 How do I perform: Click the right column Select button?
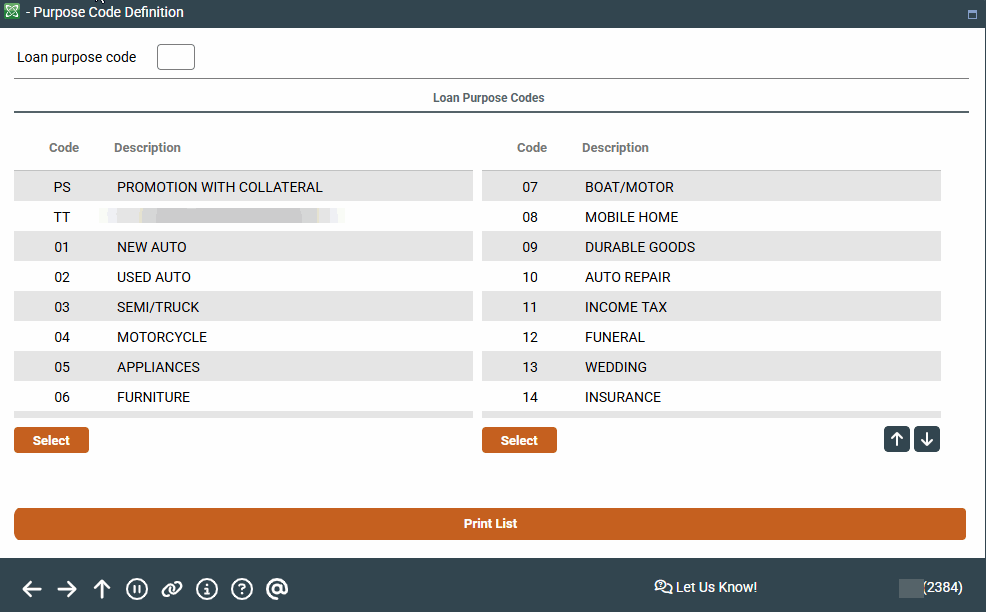[x=519, y=440]
